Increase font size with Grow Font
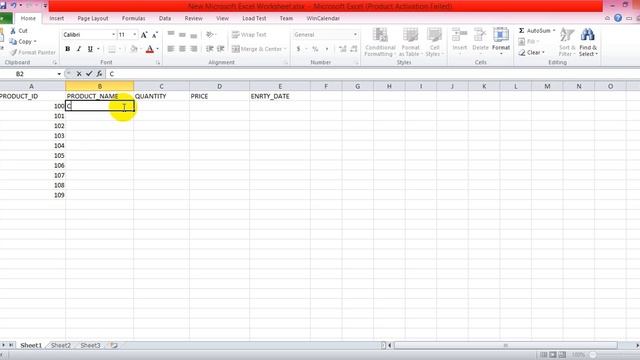 pyautogui.click(x=144, y=35)
